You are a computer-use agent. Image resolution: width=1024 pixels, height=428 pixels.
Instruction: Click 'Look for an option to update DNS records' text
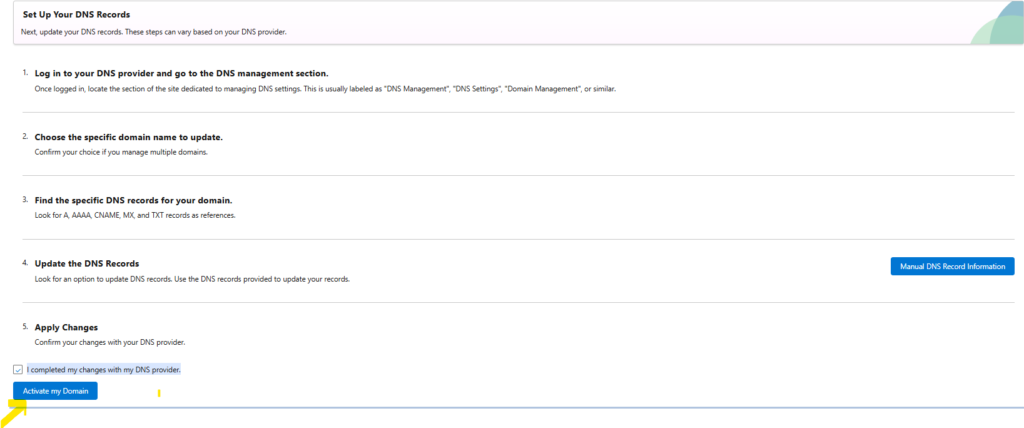(192, 279)
